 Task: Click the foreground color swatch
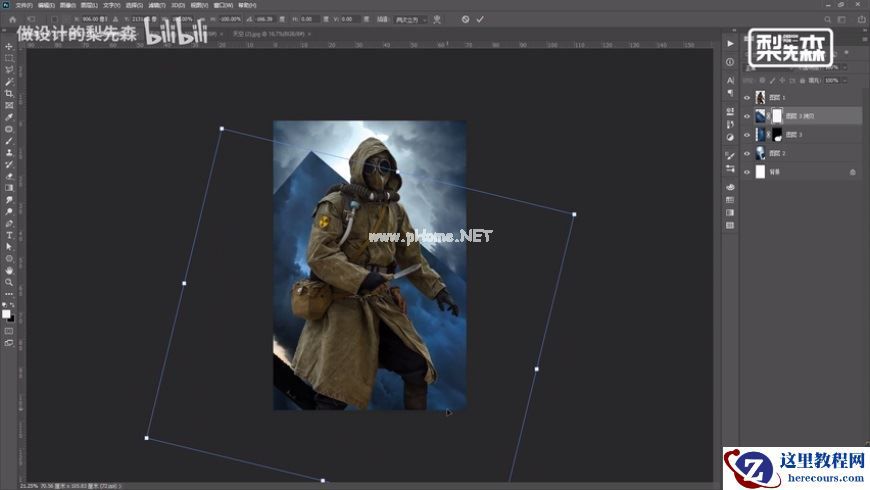coord(6,314)
